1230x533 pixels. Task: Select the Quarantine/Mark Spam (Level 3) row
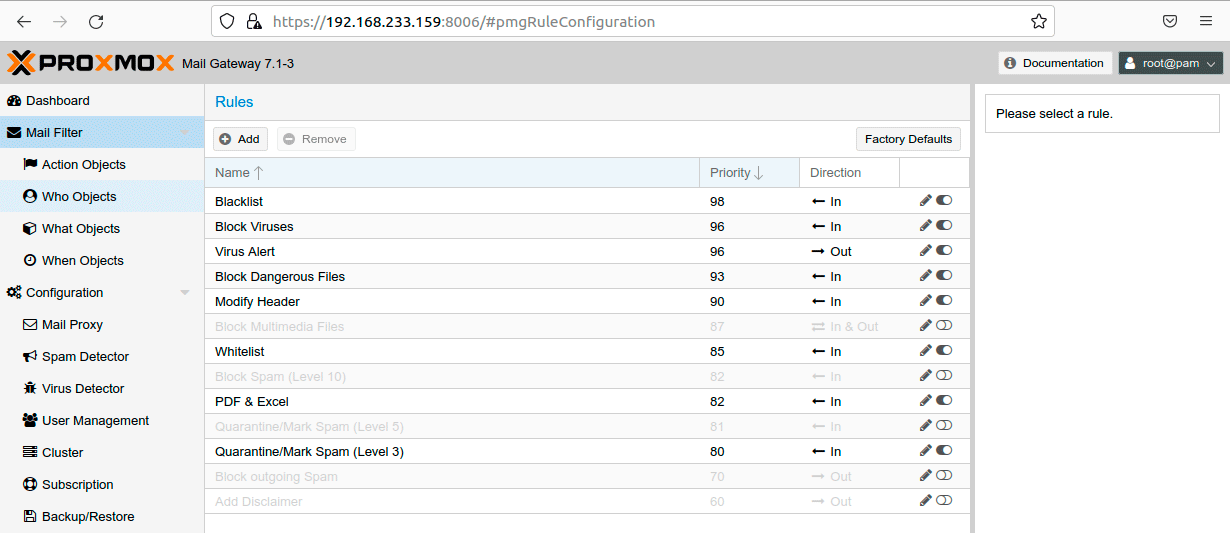pyautogui.click(x=587, y=451)
